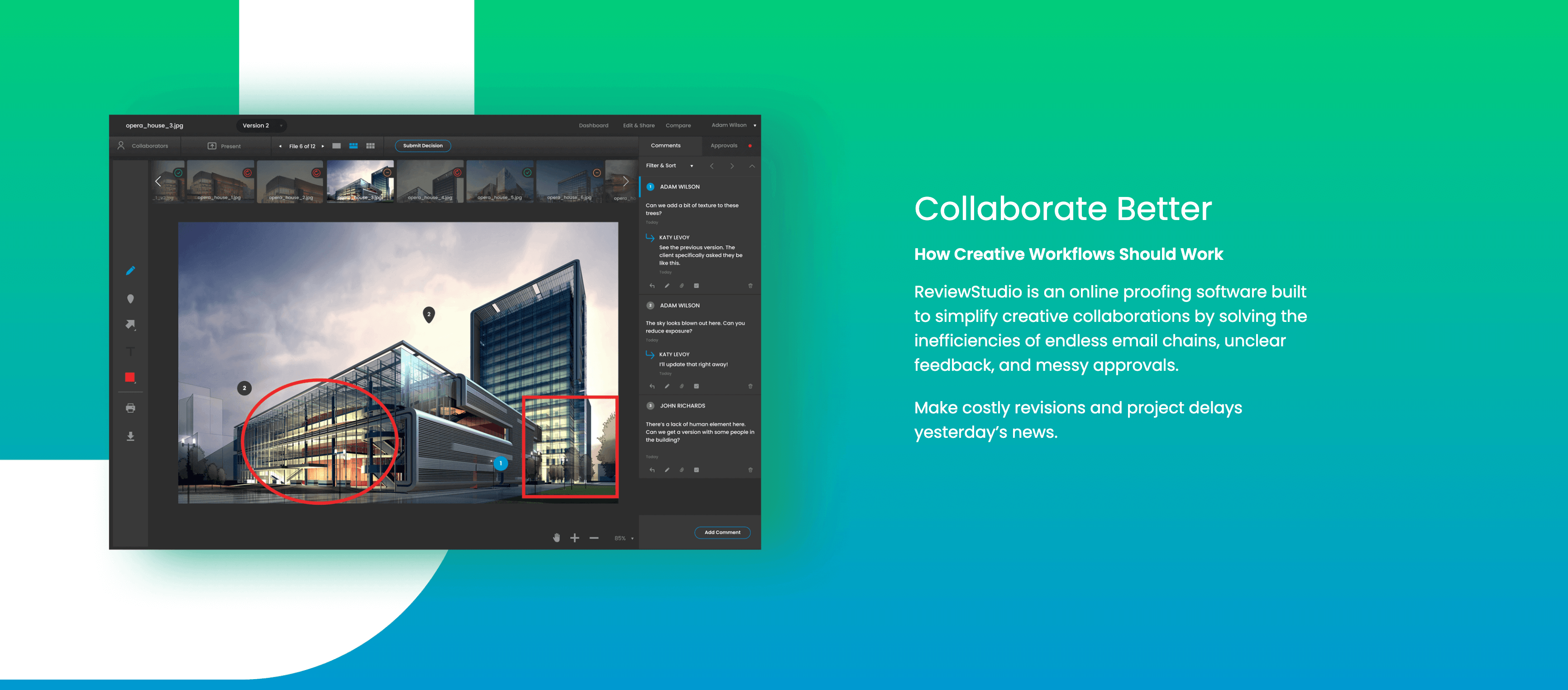Attach file to sky exposure comment
This screenshot has width=1568, height=690.
click(x=682, y=386)
